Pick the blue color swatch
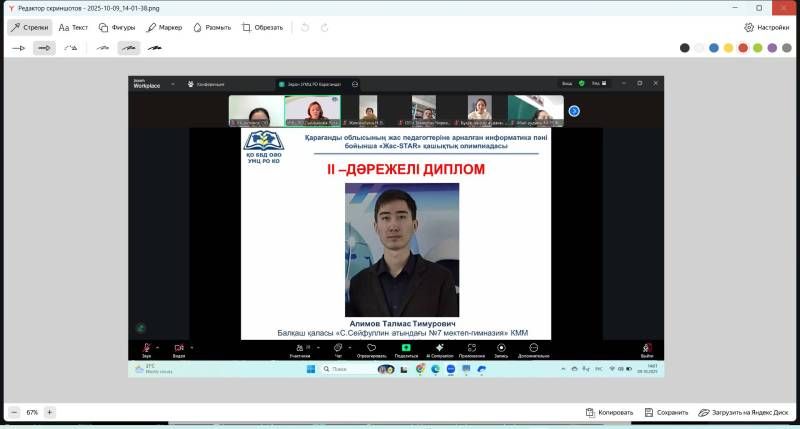This screenshot has width=800, height=429. click(x=714, y=47)
